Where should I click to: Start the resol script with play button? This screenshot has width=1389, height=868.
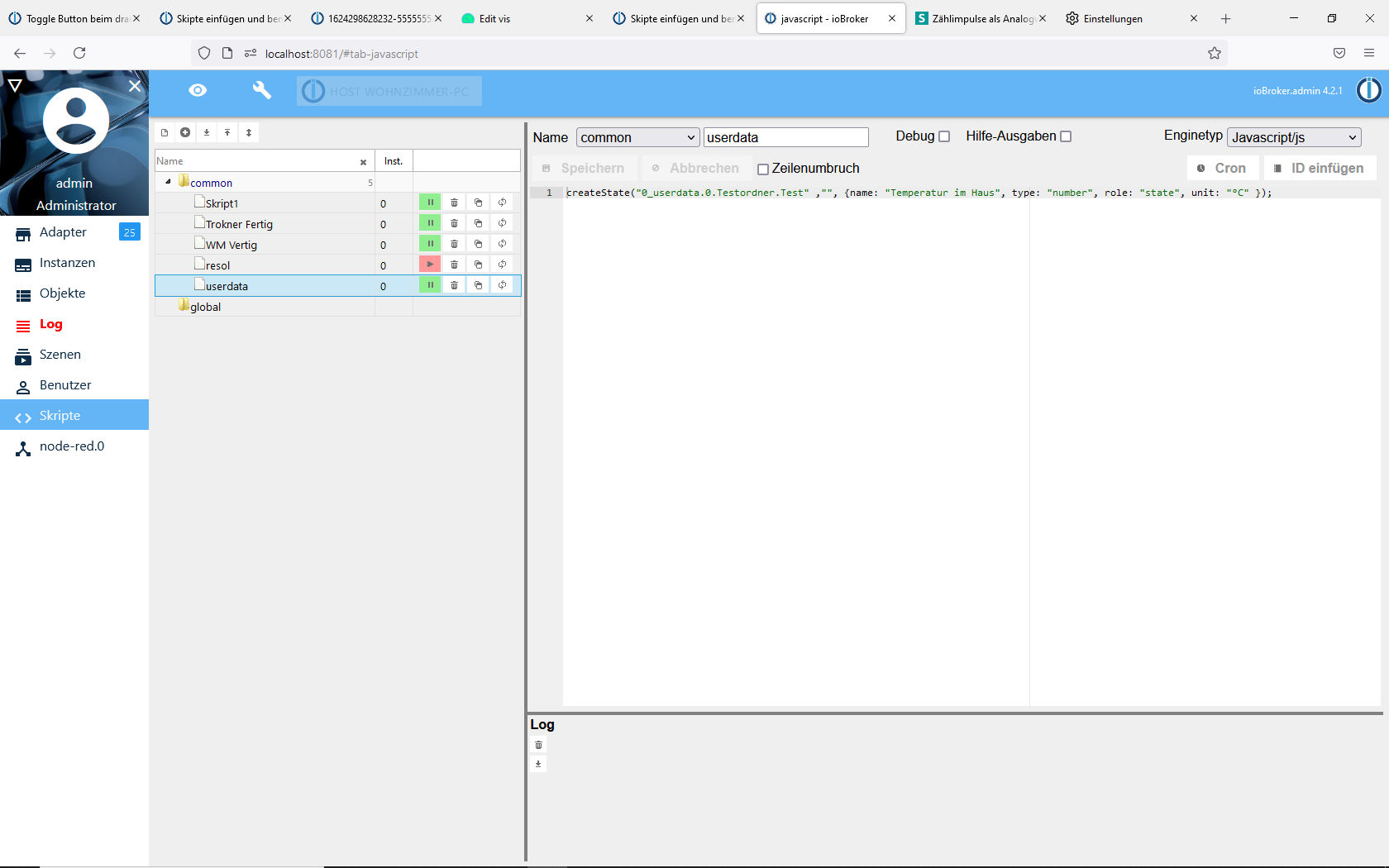click(430, 265)
